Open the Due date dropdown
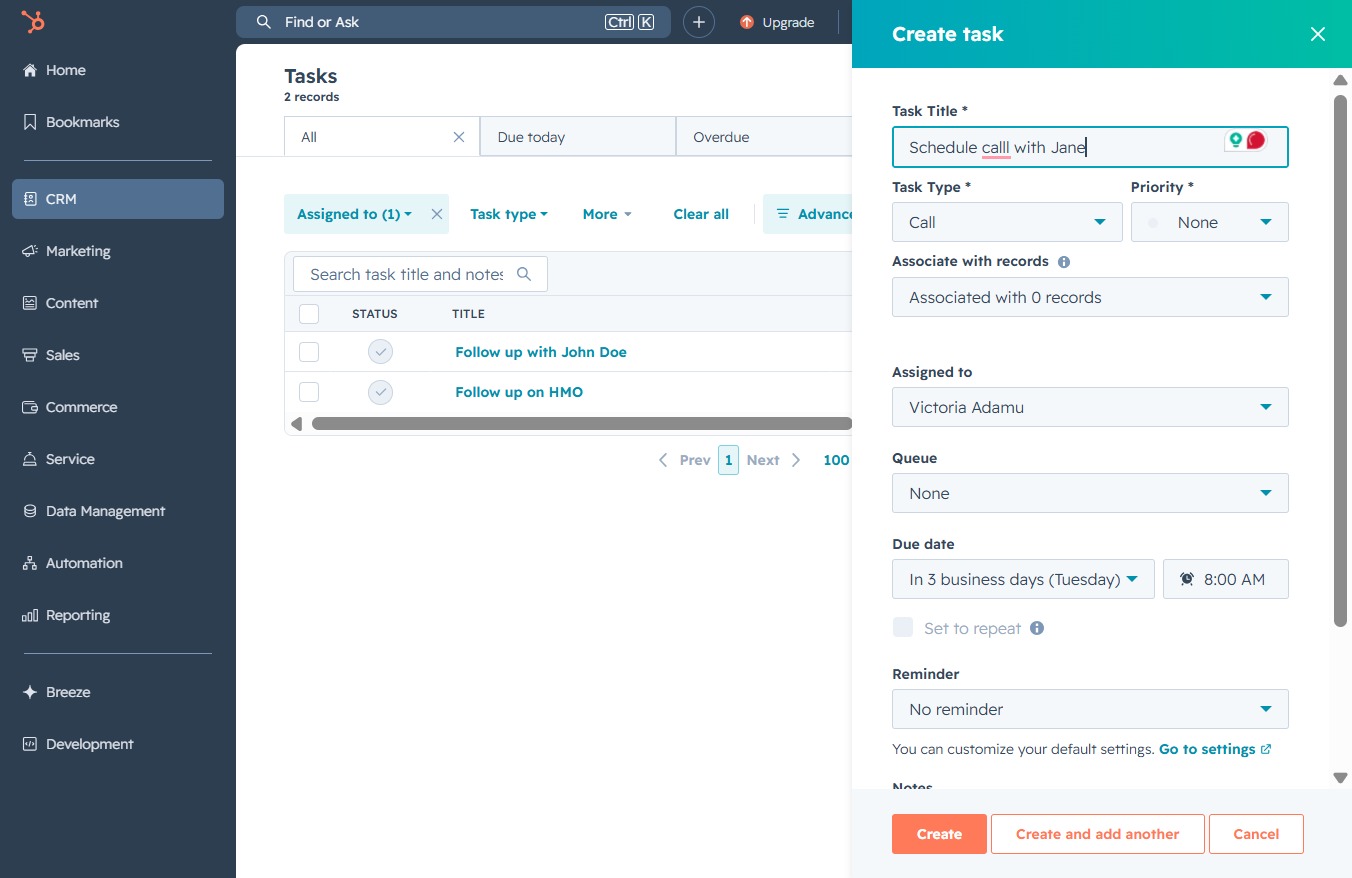1352x878 pixels. tap(1023, 579)
